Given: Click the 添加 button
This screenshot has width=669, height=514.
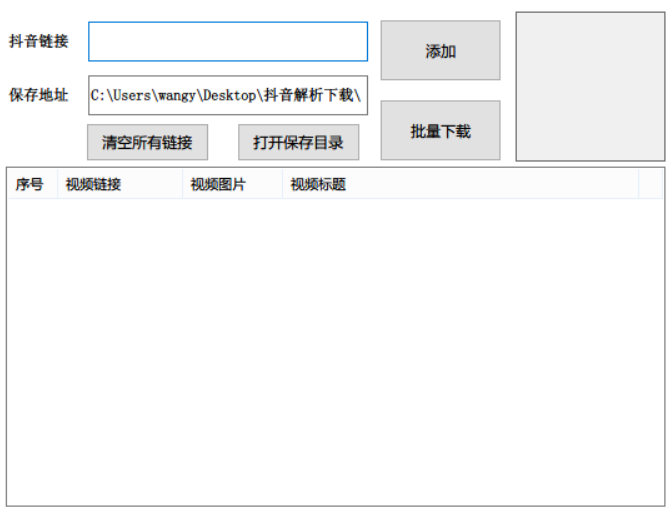Looking at the screenshot, I should coord(440,51).
